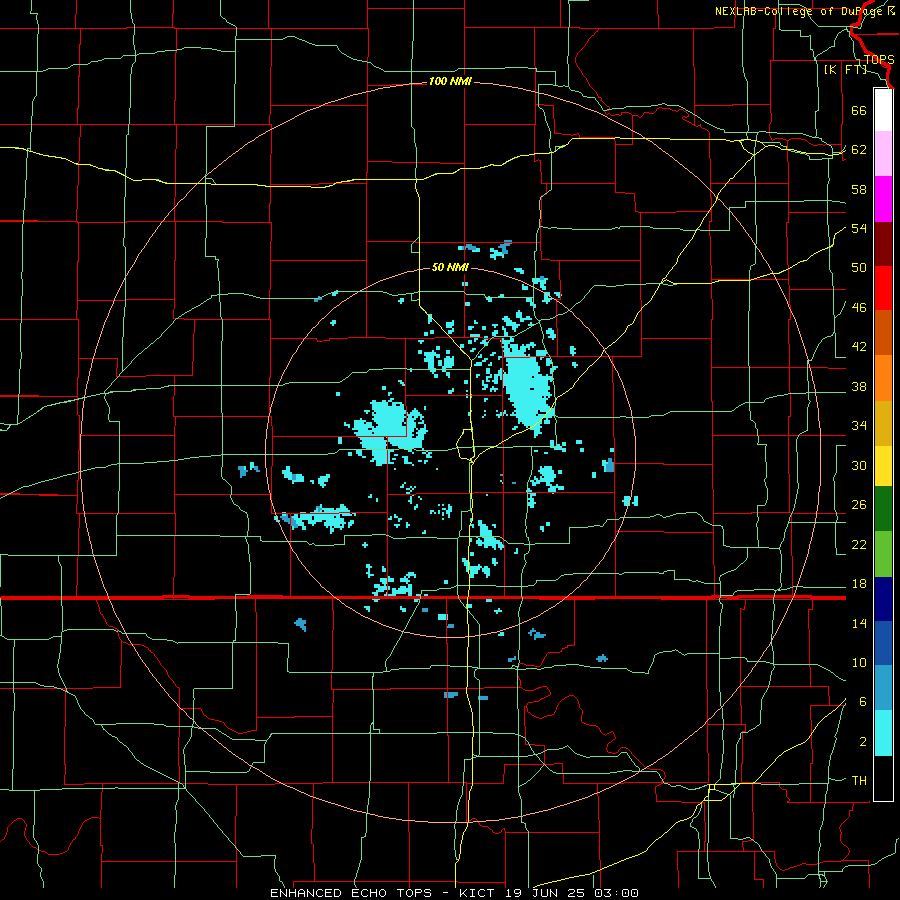Click the '100 NMI' range ring label
The width and height of the screenshot is (900, 900).
tap(450, 82)
